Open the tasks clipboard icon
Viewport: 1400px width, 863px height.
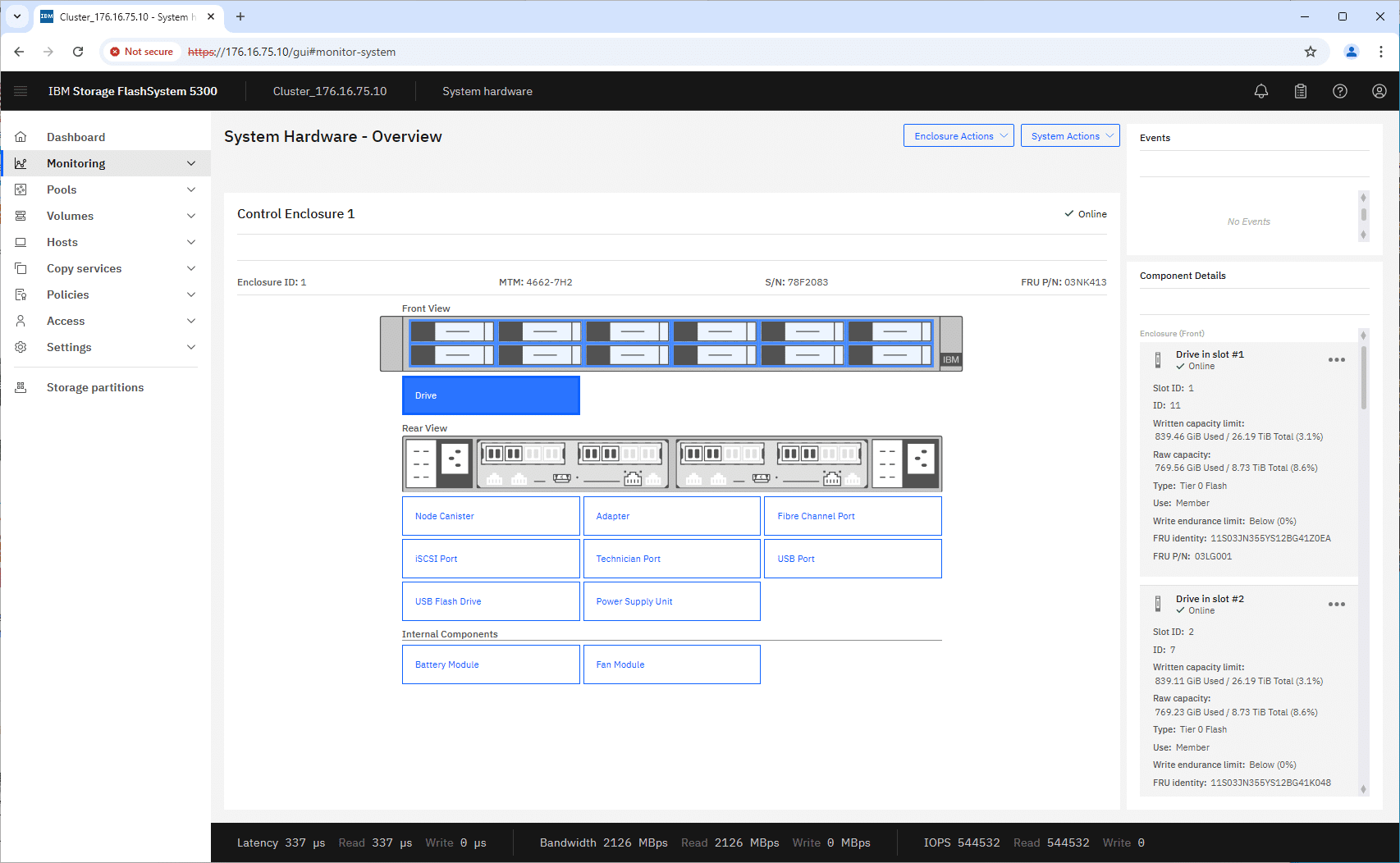[x=1301, y=91]
